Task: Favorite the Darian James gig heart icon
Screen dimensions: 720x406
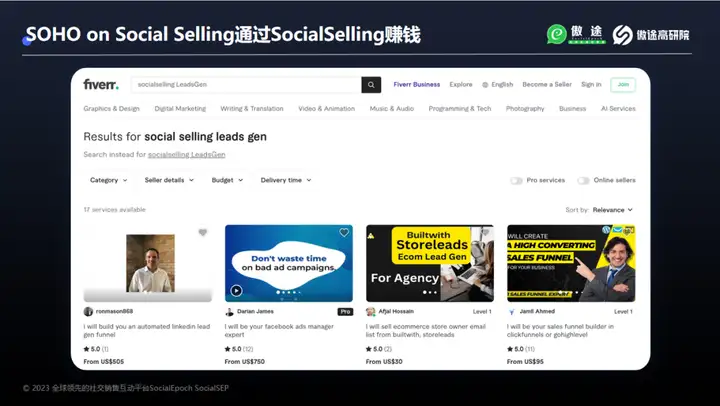Action: [344, 232]
